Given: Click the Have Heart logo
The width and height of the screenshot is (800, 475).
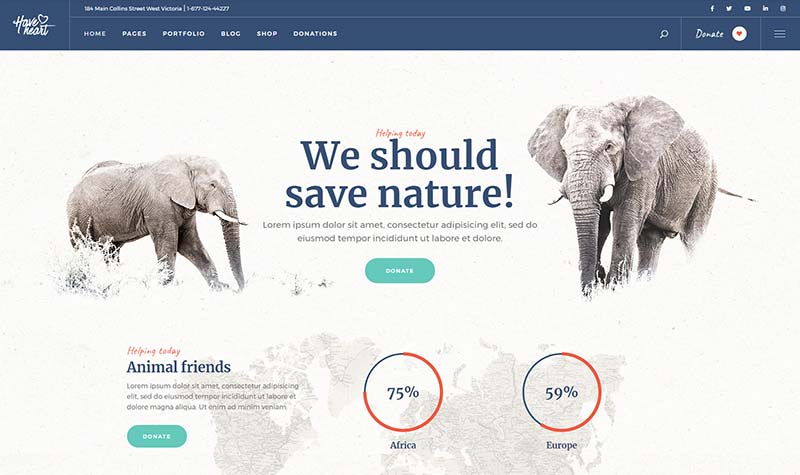Looking at the screenshot, I should click(33, 25).
